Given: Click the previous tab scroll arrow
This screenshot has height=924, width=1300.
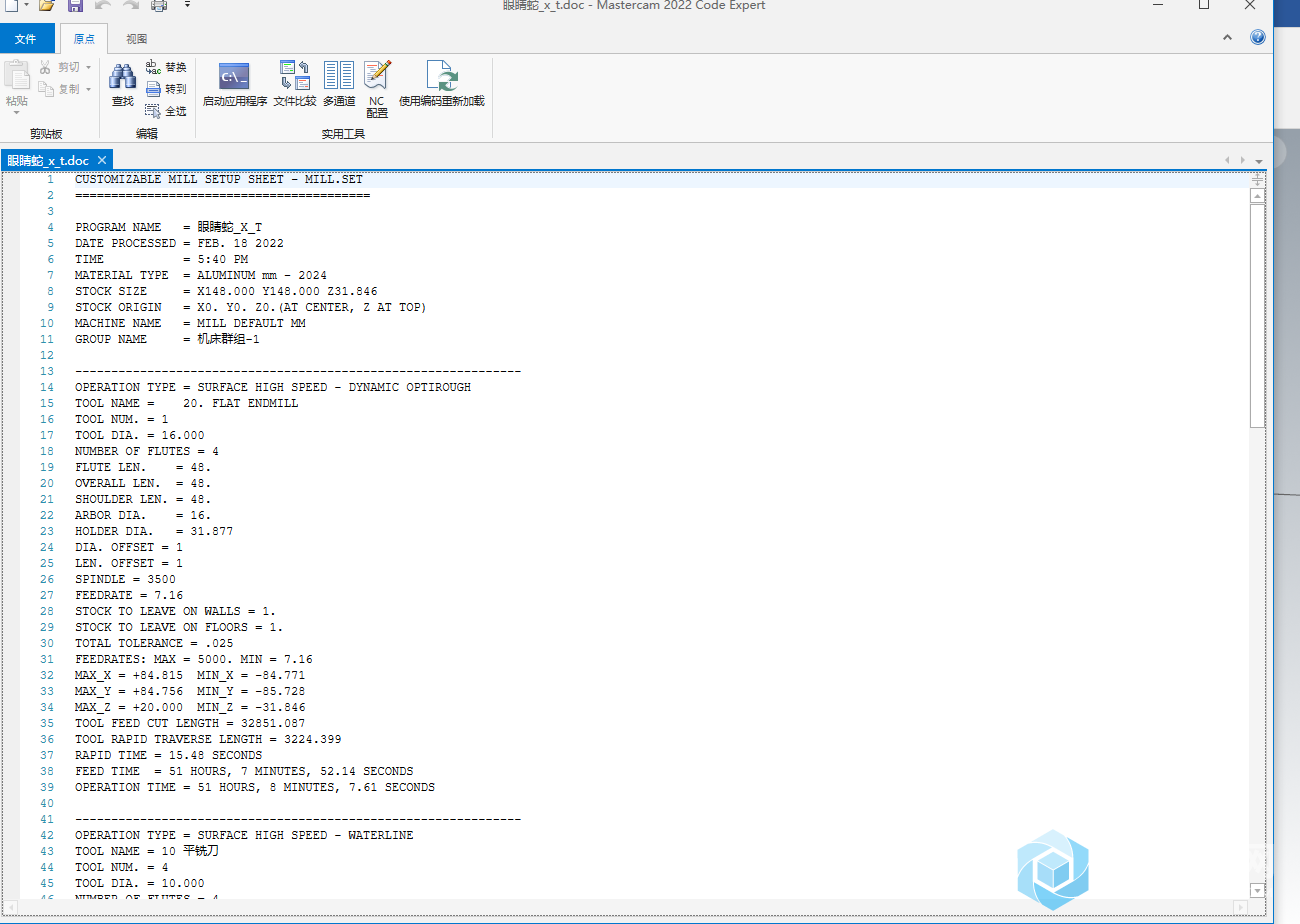Looking at the screenshot, I should click(x=1229, y=160).
